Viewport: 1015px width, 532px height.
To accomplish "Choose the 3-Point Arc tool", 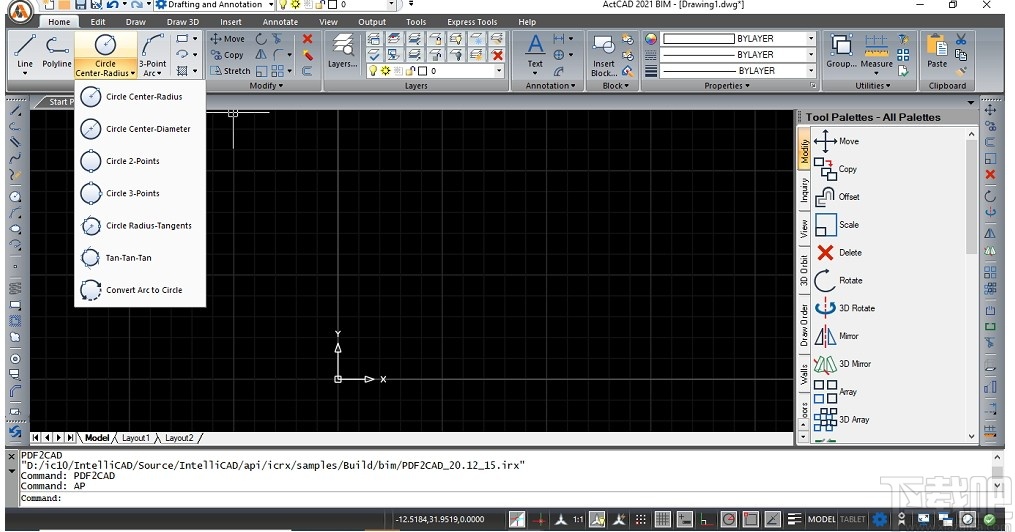I will pos(152,54).
